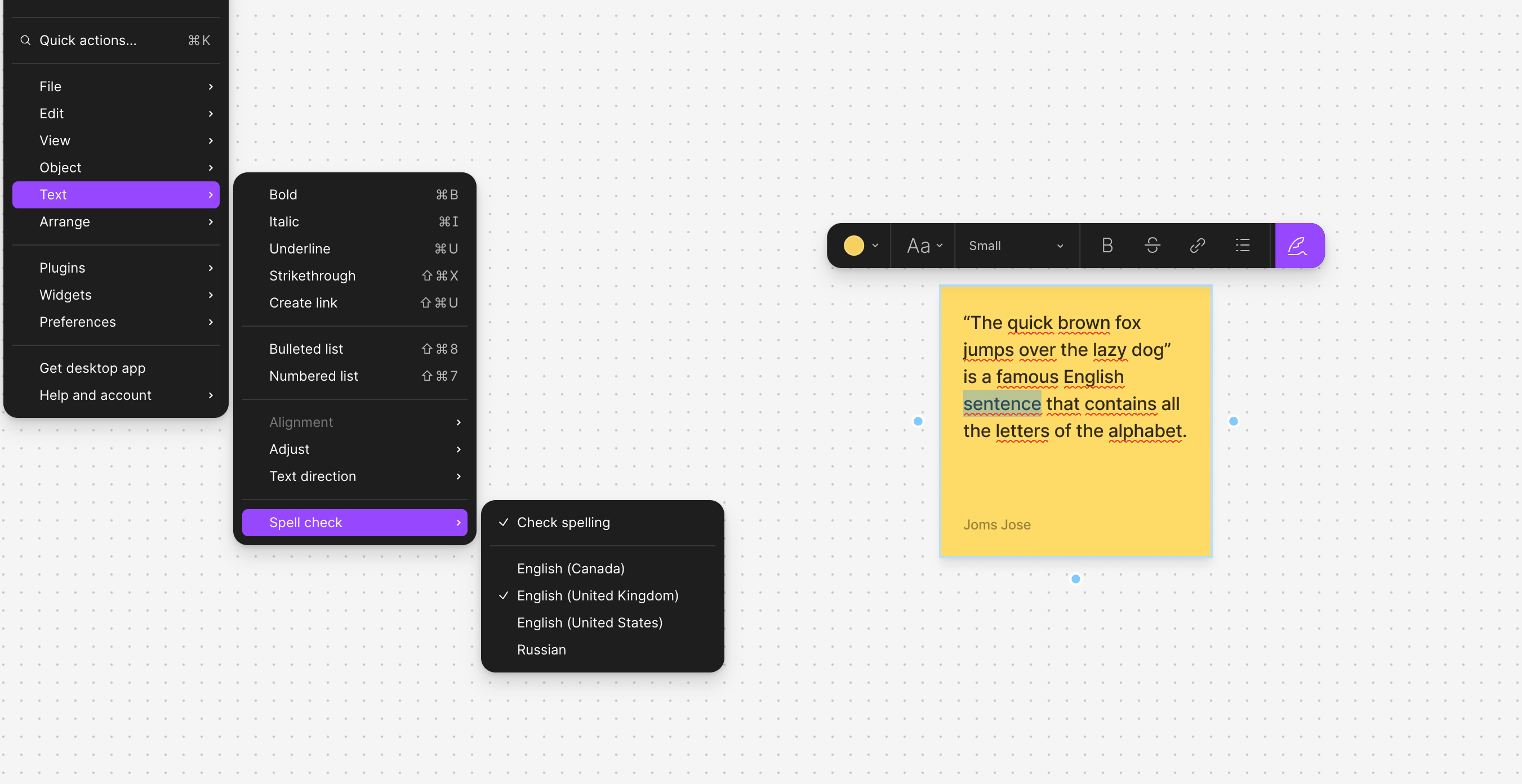The height and width of the screenshot is (784, 1522).
Task: Click the Strikethrough formatting icon
Action: [1152, 245]
